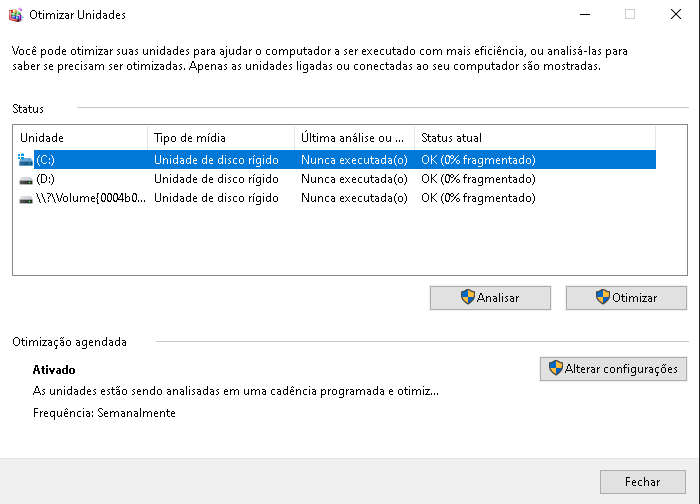700x504 pixels.
Task: Select the (D:) drive icon
Action: pyautogui.click(x=25, y=179)
